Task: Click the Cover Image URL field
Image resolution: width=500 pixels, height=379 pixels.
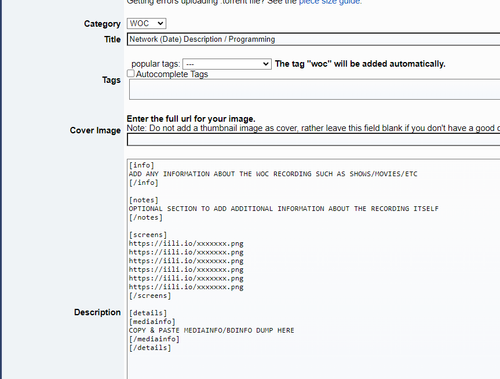Action: pyautogui.click(x=313, y=140)
